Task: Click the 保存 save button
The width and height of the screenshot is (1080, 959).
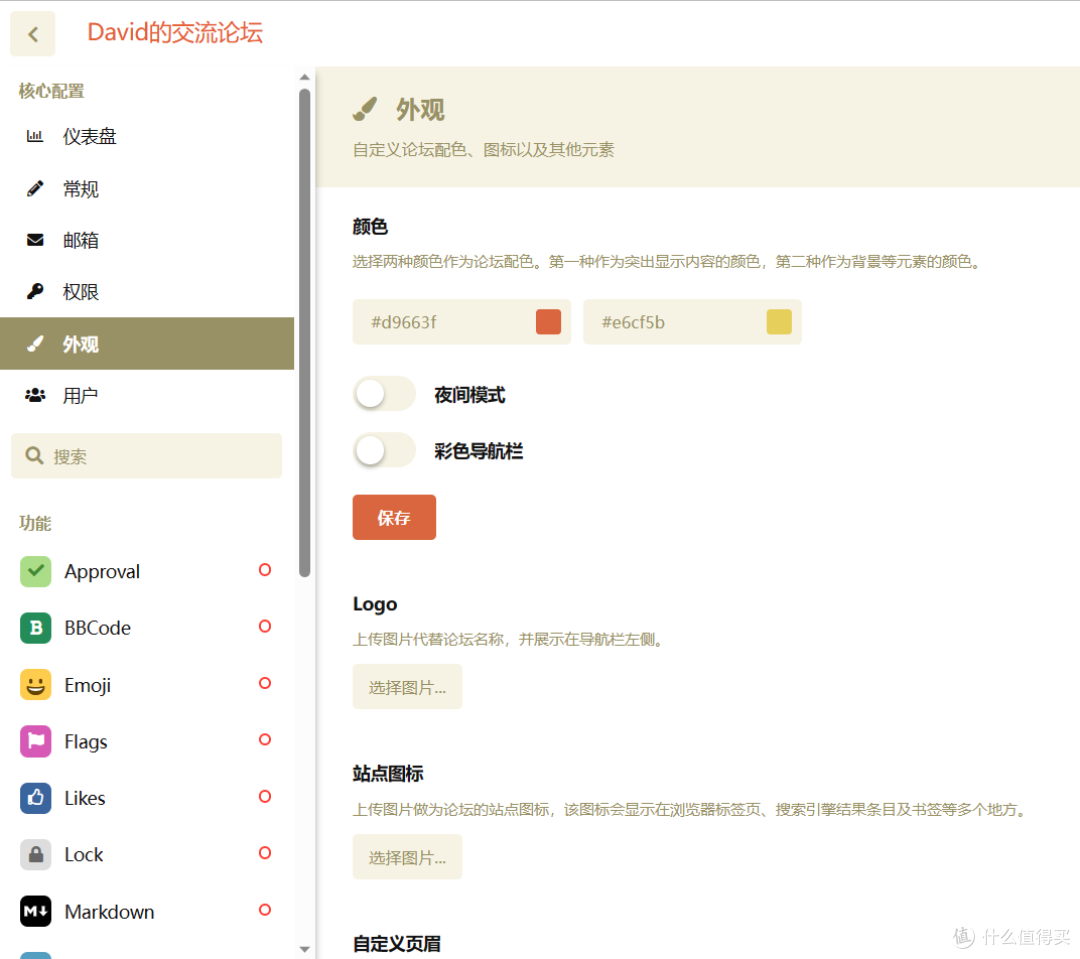Action: coord(394,517)
